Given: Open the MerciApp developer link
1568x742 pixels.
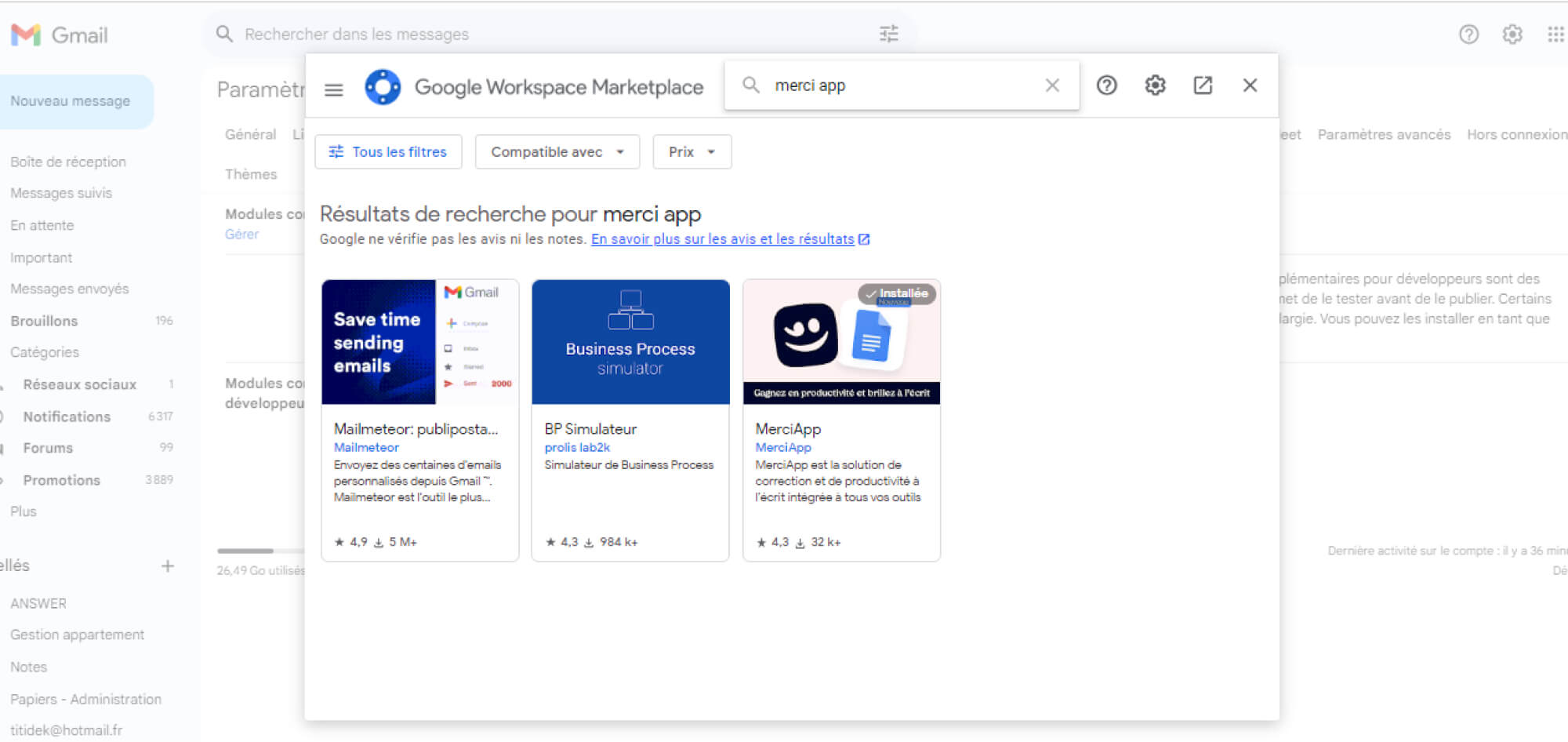Looking at the screenshot, I should point(782,447).
